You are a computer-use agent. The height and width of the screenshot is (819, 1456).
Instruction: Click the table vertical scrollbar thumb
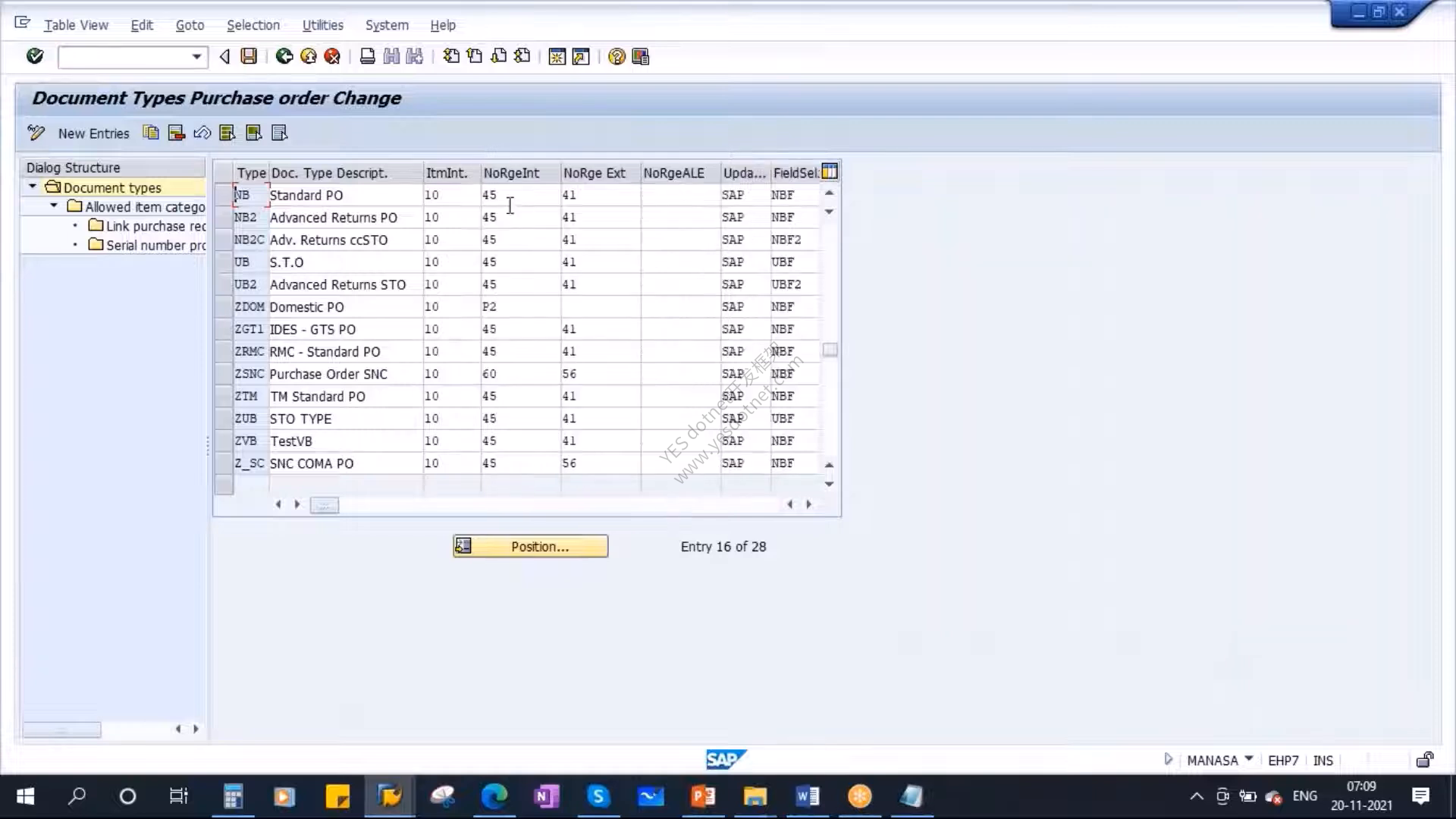click(x=830, y=350)
